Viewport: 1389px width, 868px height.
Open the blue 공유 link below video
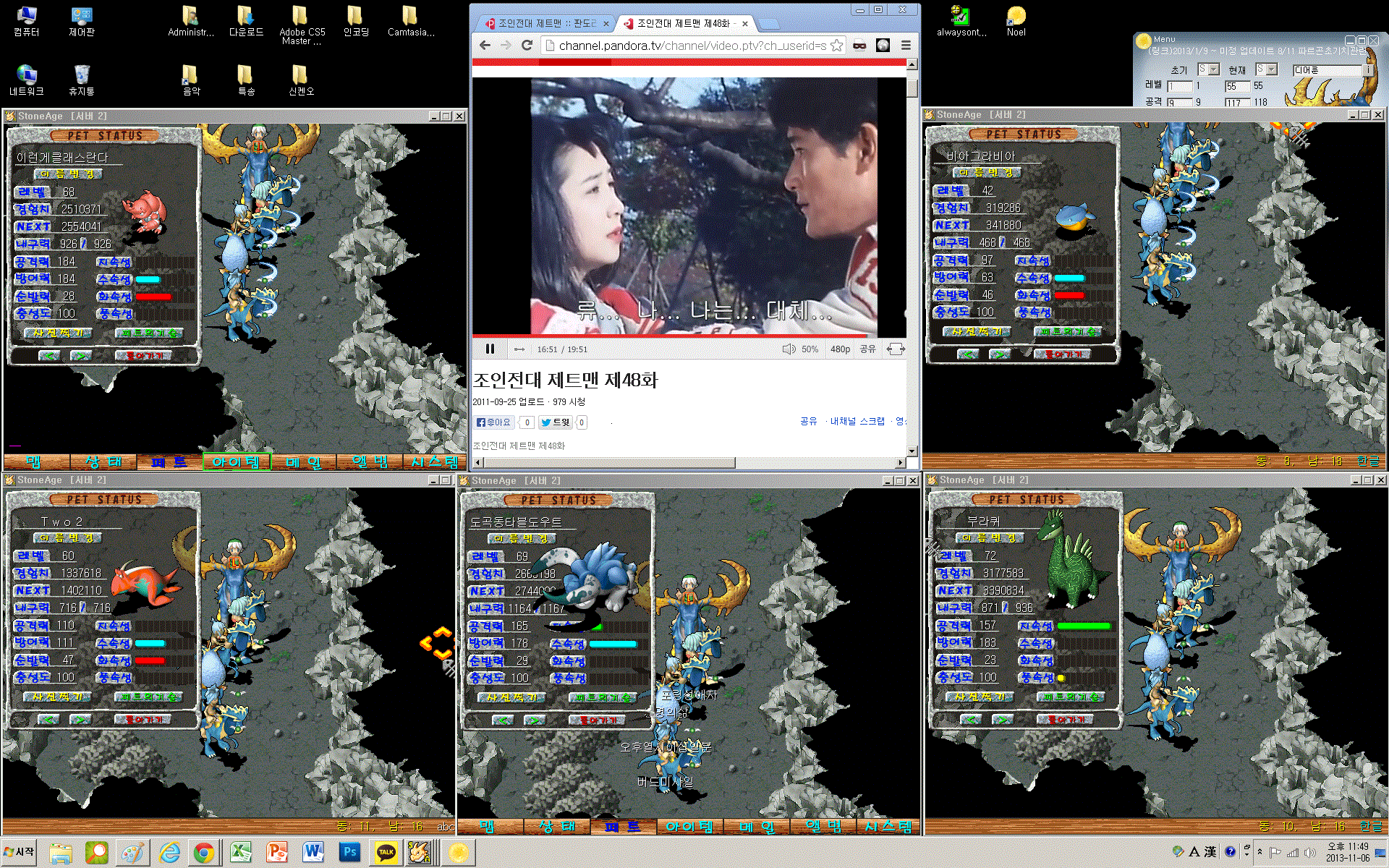point(808,421)
